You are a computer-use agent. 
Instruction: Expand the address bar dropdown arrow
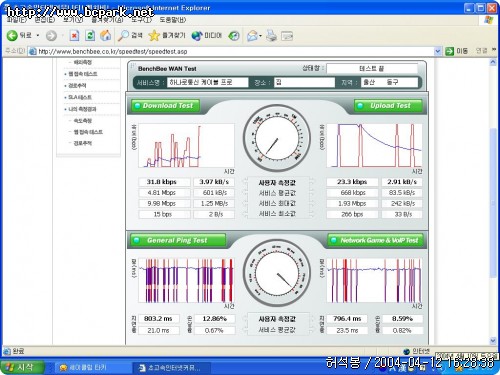coord(438,51)
